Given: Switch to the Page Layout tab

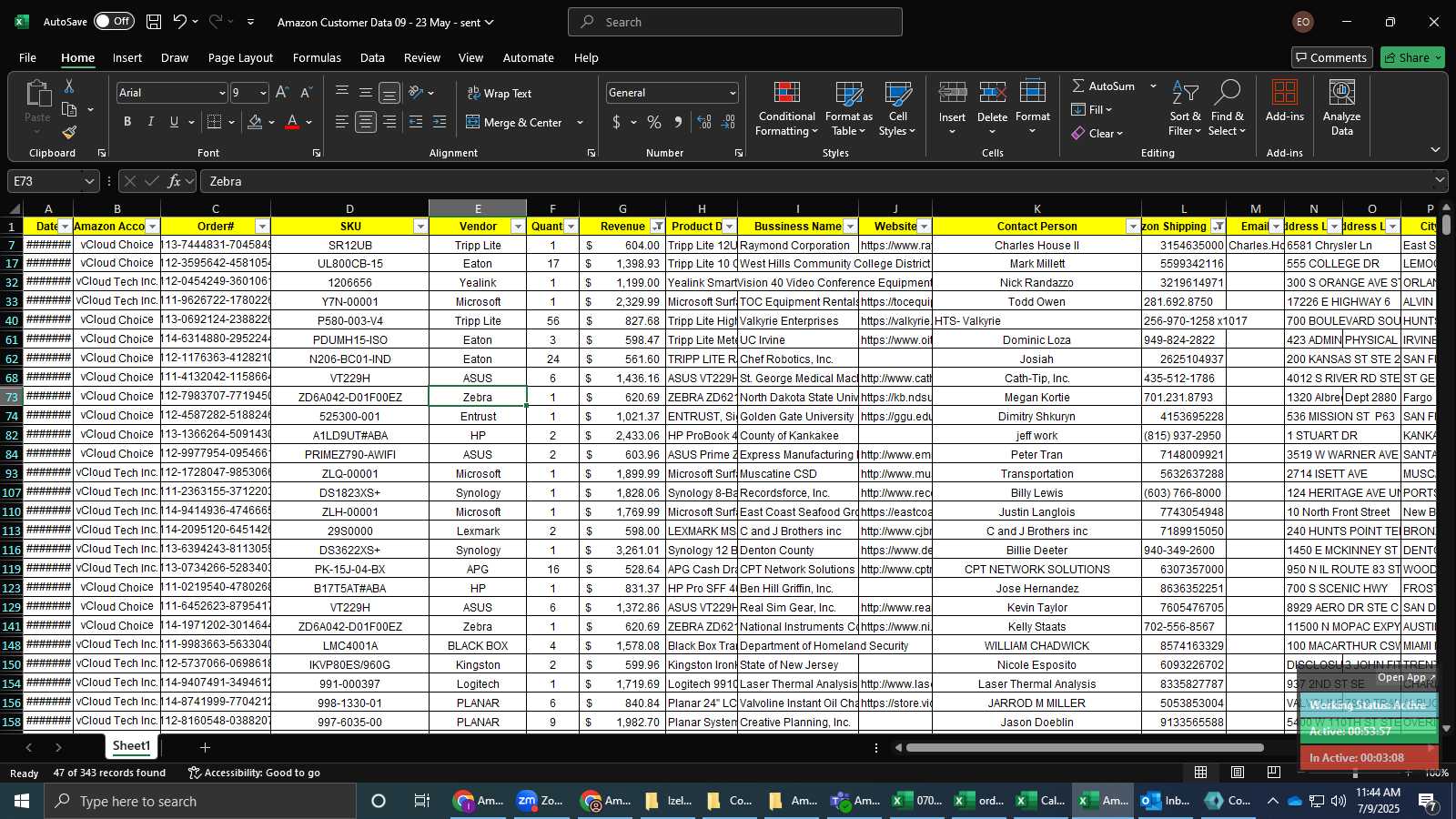Looking at the screenshot, I should pyautogui.click(x=240, y=57).
